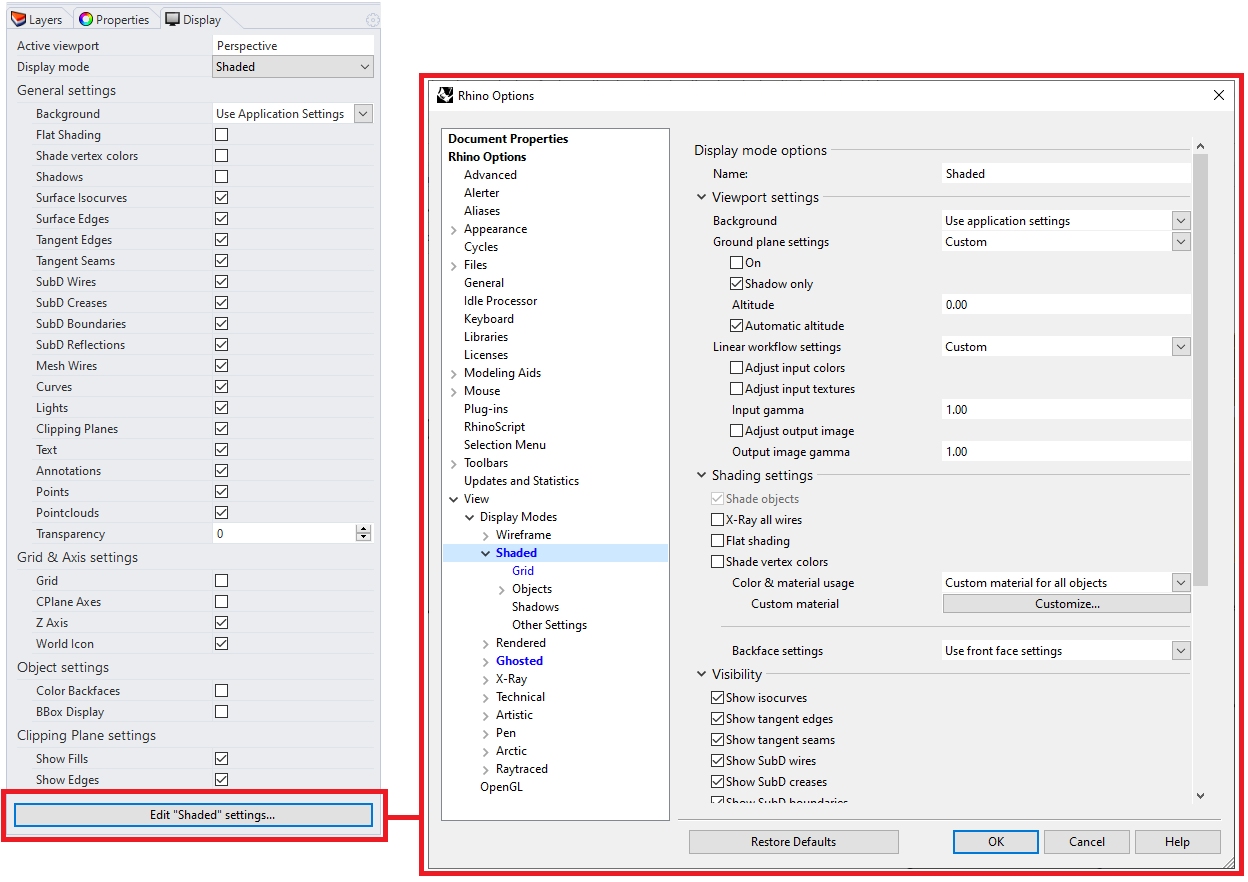Confirm with the OK button
1248x882 pixels.
(x=996, y=842)
